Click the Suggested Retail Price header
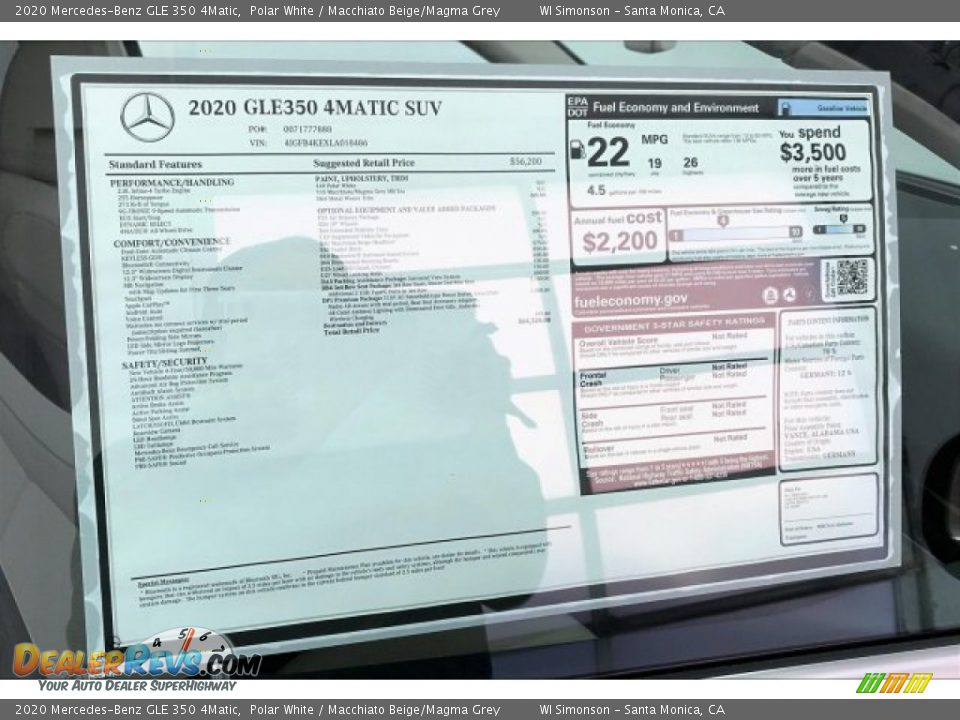The image size is (960, 720). click(364, 163)
